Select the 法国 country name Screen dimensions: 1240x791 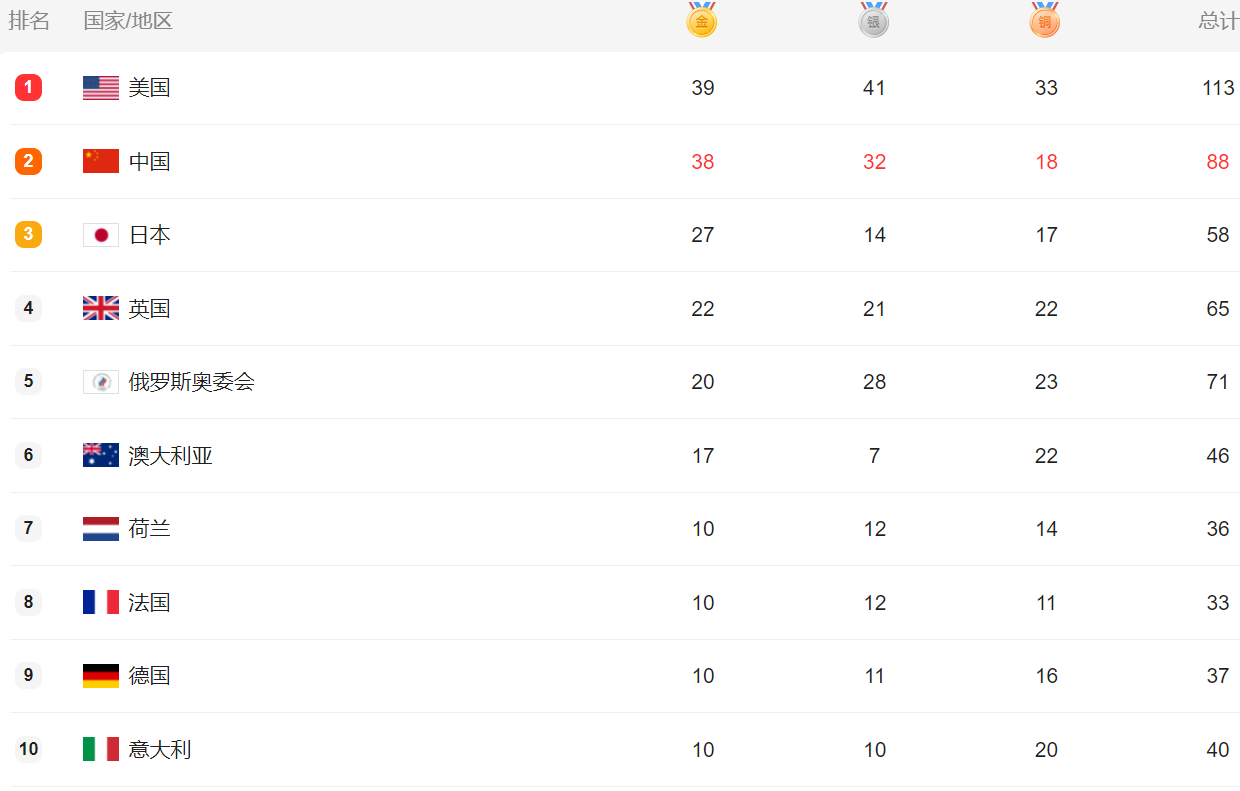pyautogui.click(x=149, y=602)
